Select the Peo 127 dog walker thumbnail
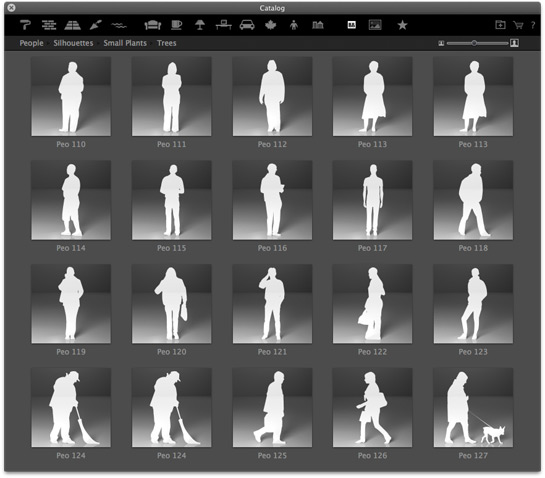This screenshot has width=545, height=478. coord(473,407)
